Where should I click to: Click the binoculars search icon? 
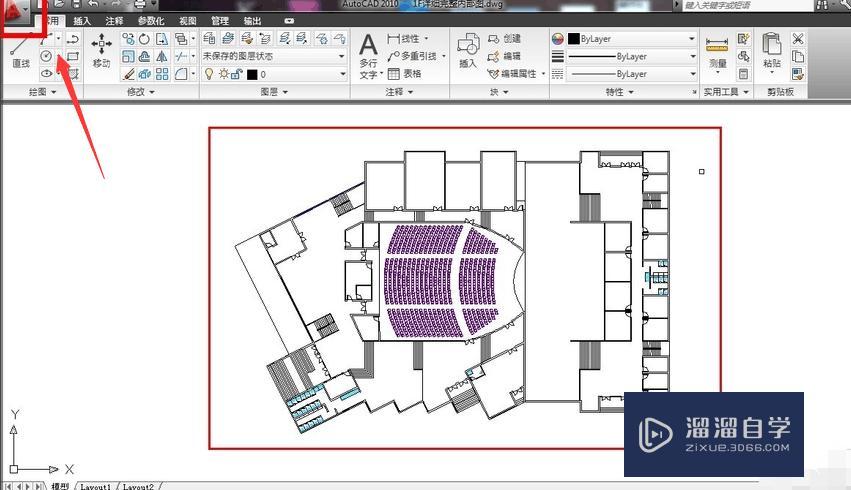[821, 5]
